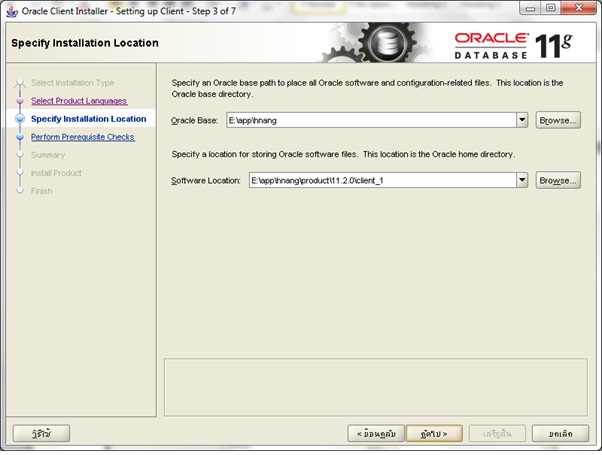602x455 pixels.
Task: Open the Software Location dropdown arrow
Action: pyautogui.click(x=522, y=180)
